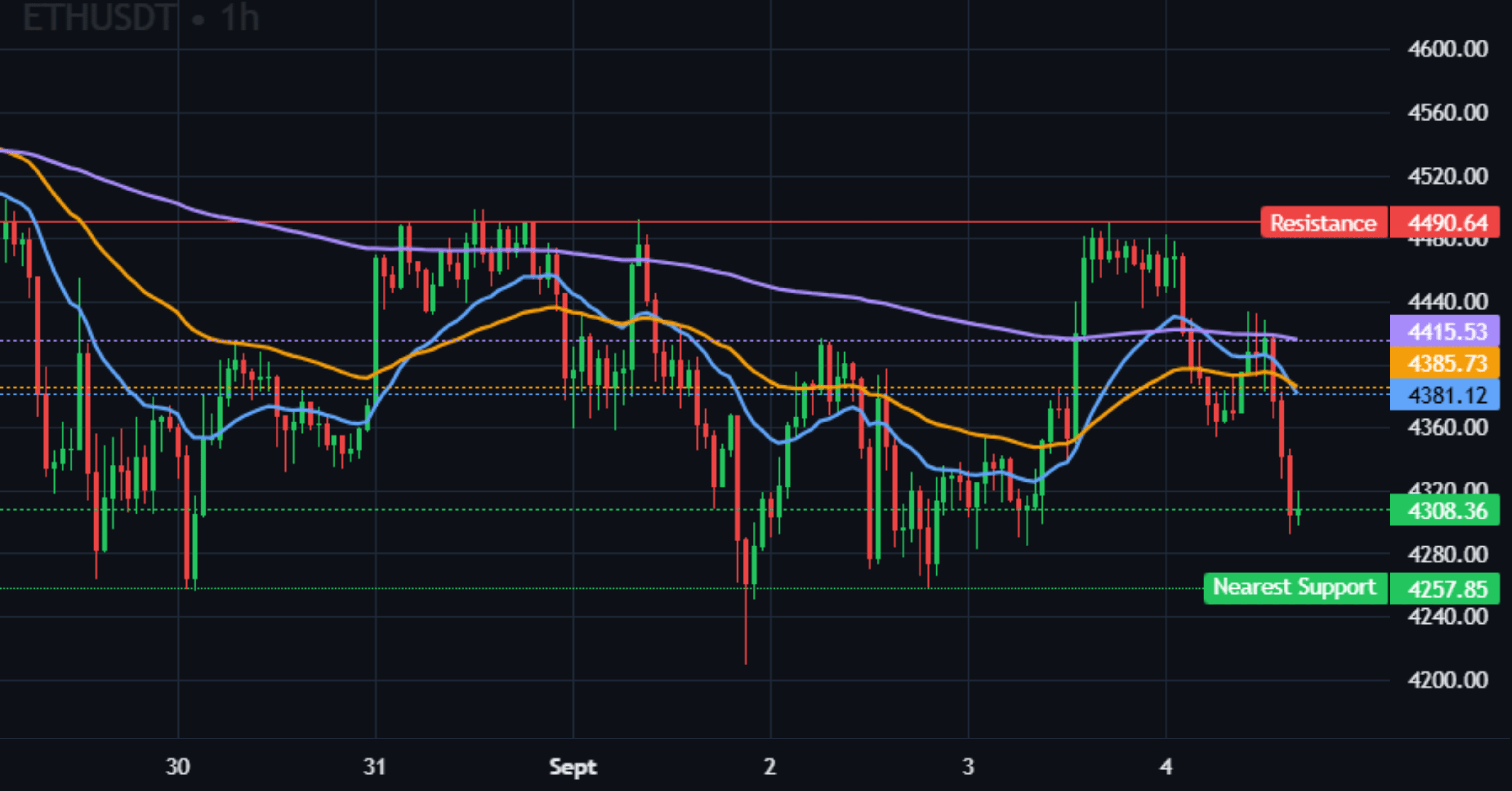Screen dimensions: 1512x791
Task: Click date 2 on the time axis
Action: pos(769,766)
